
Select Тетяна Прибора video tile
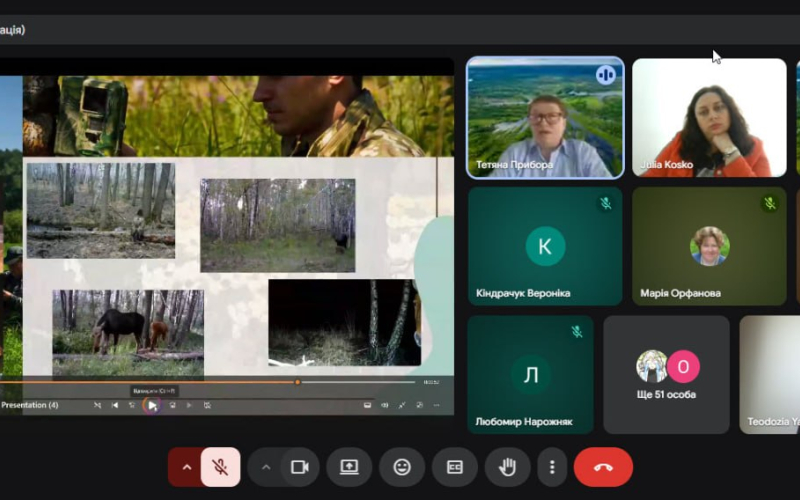click(545, 117)
